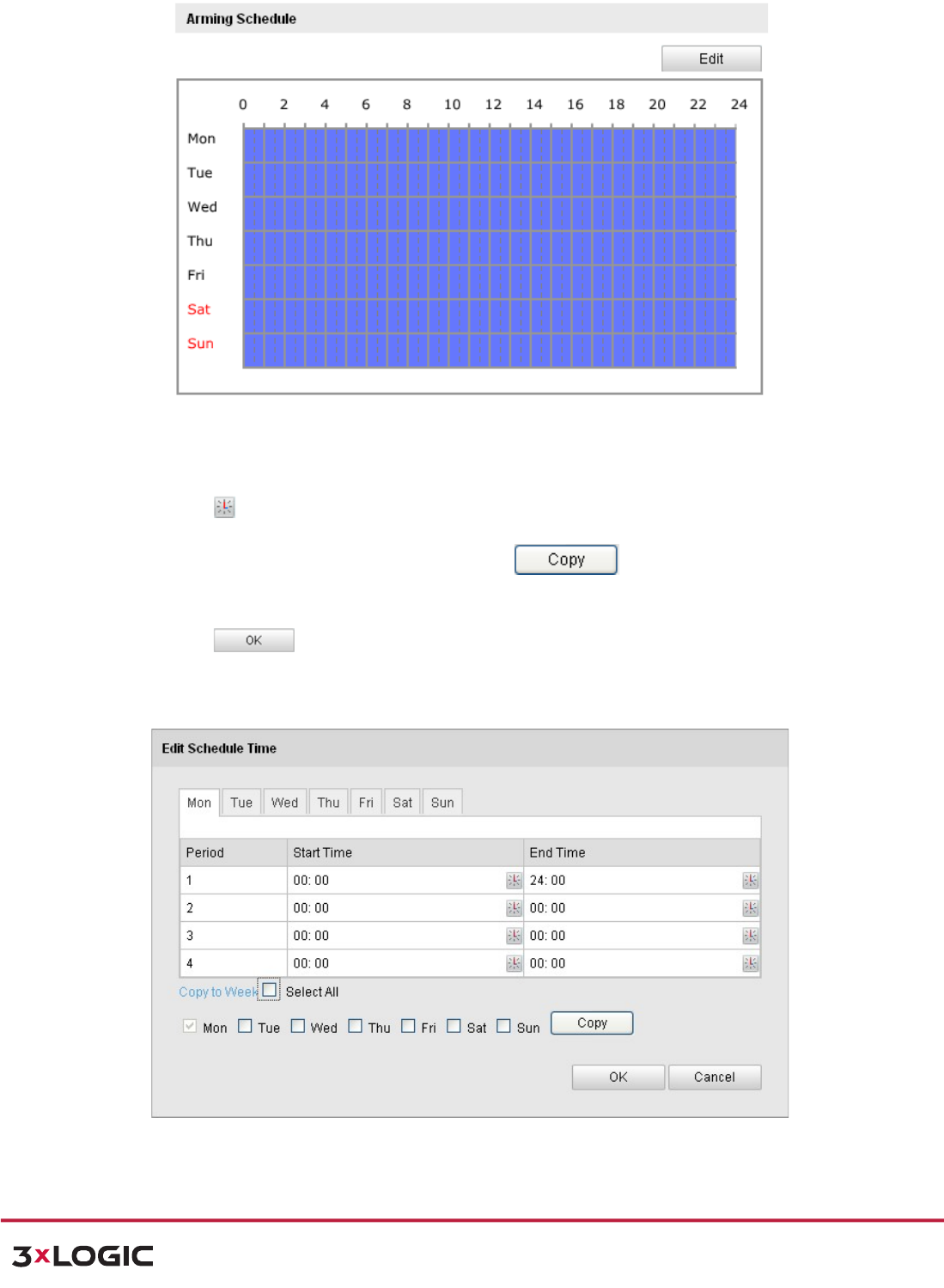Click the Wed row in arming schedule grid
The image size is (944, 1288).
490,214
